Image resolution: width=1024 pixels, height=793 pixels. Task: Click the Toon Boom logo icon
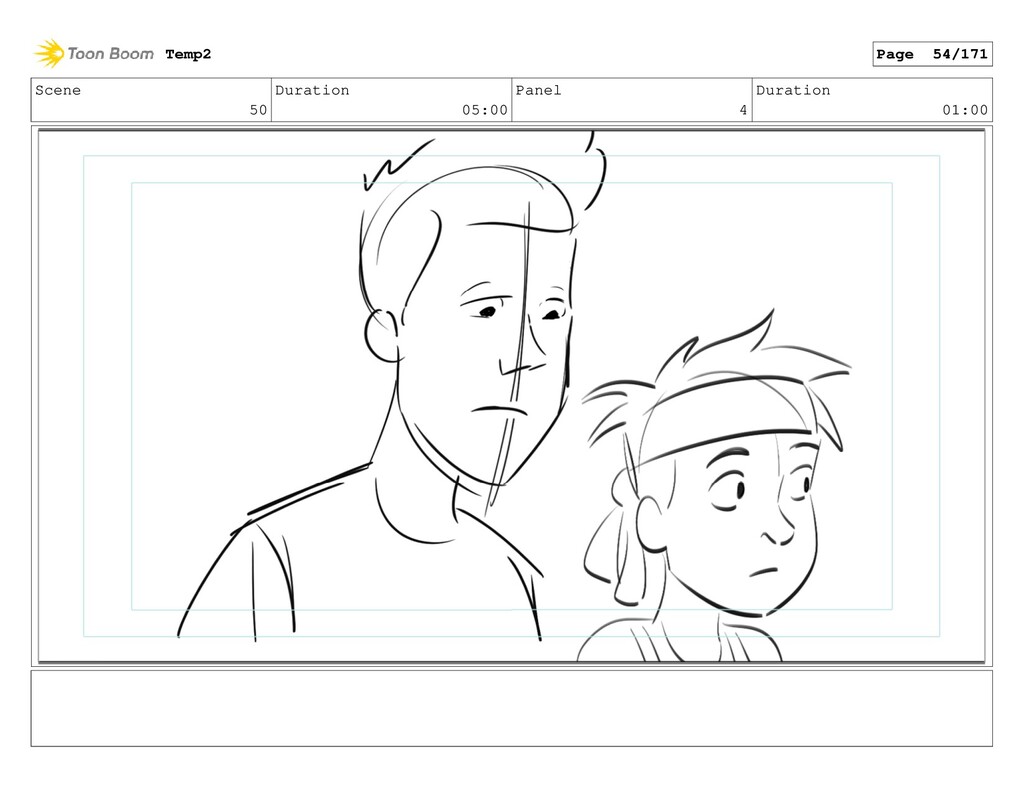click(50, 54)
